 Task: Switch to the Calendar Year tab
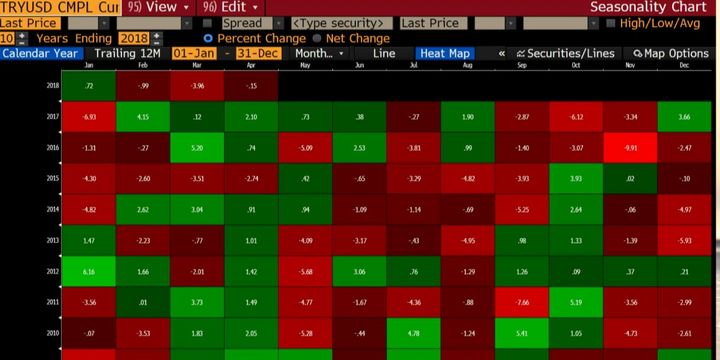click(x=42, y=54)
